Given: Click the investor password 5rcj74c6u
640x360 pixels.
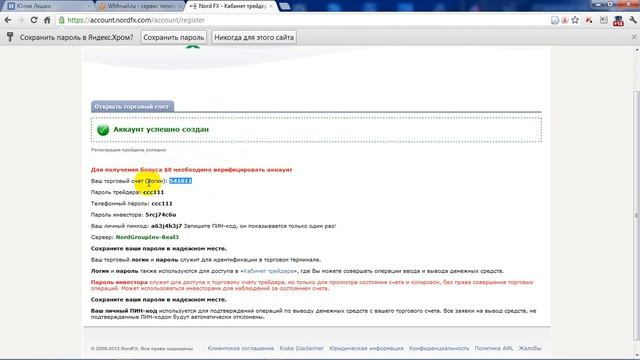Looking at the screenshot, I should 161,215.
